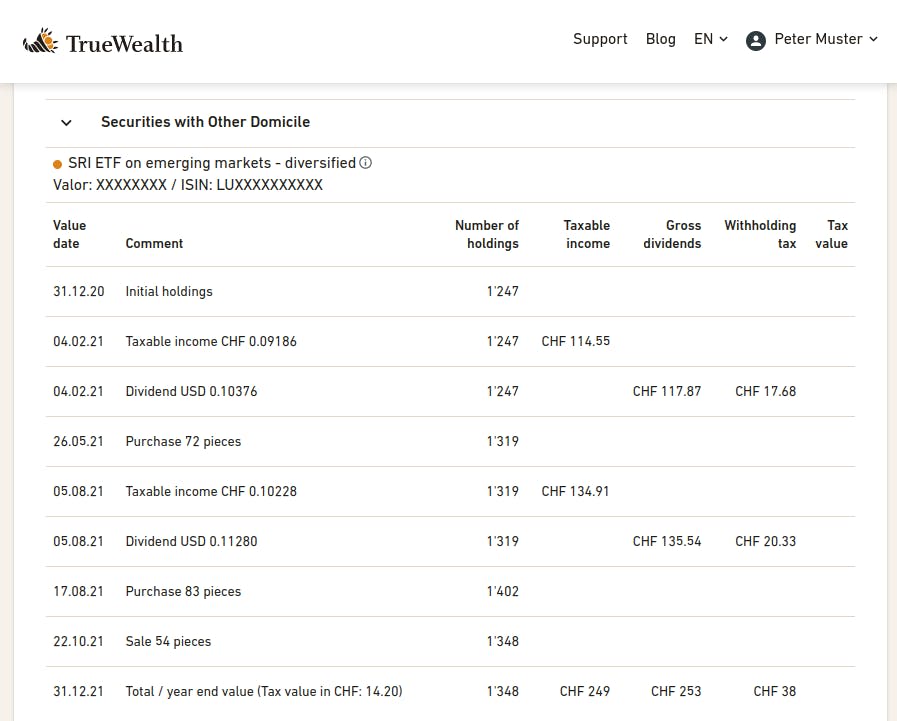Open the Peter Muster account menu
This screenshot has width=897, height=721.
[x=825, y=39]
